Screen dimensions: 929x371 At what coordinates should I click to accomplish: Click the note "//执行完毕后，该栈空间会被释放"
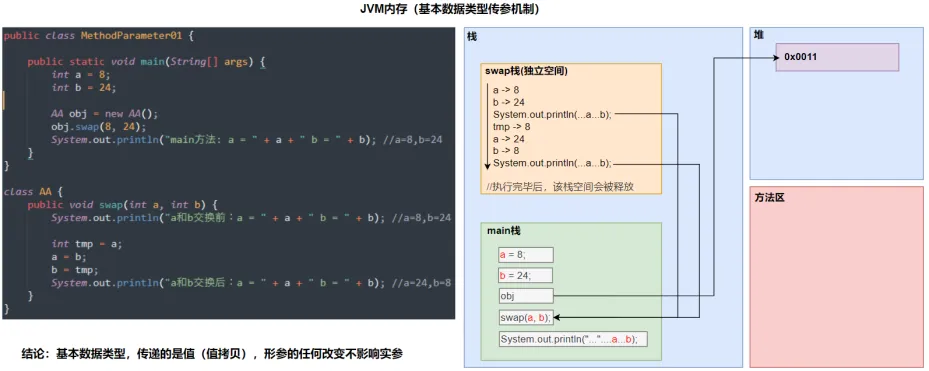560,187
